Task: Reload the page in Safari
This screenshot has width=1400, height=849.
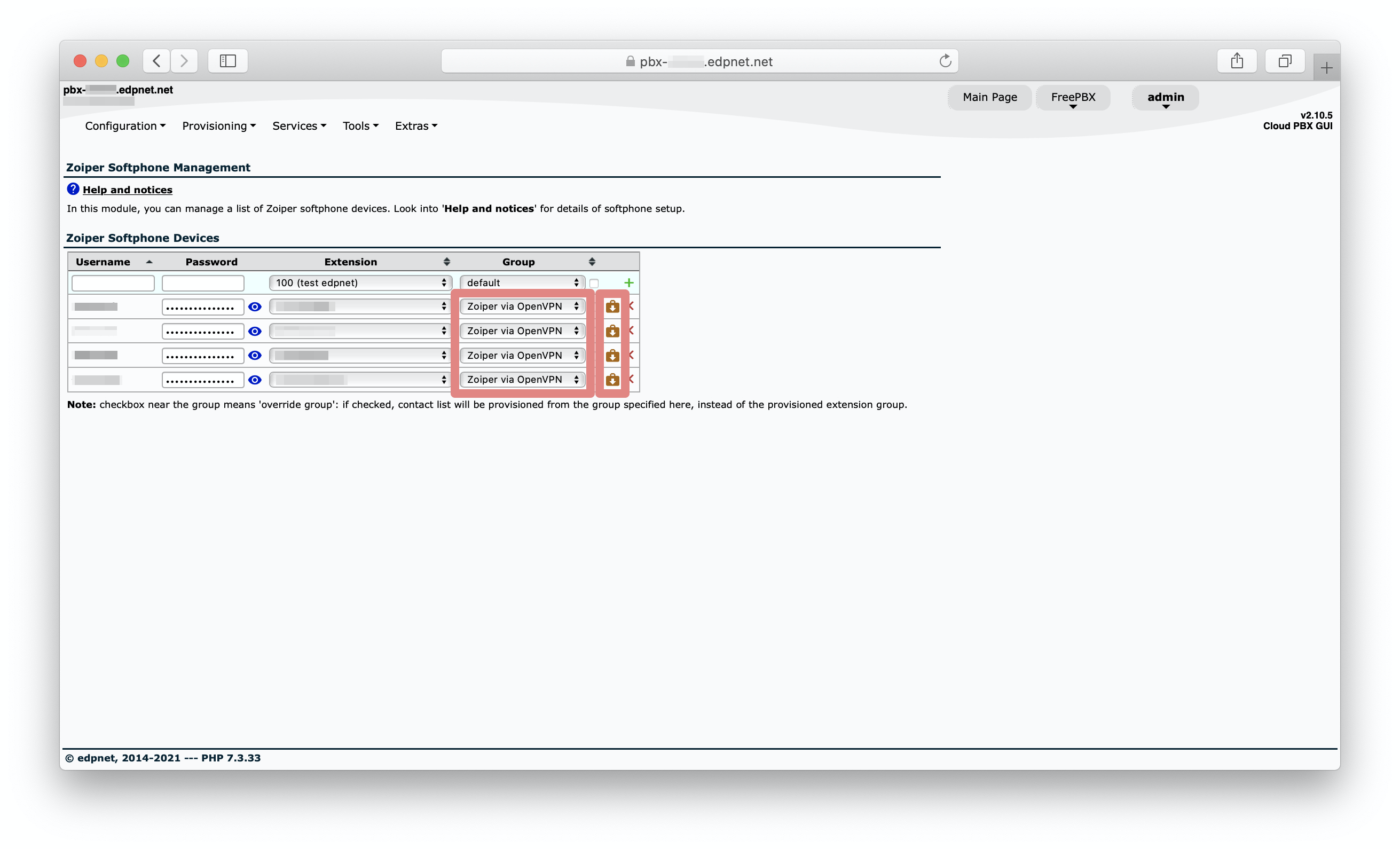Action: (945, 61)
